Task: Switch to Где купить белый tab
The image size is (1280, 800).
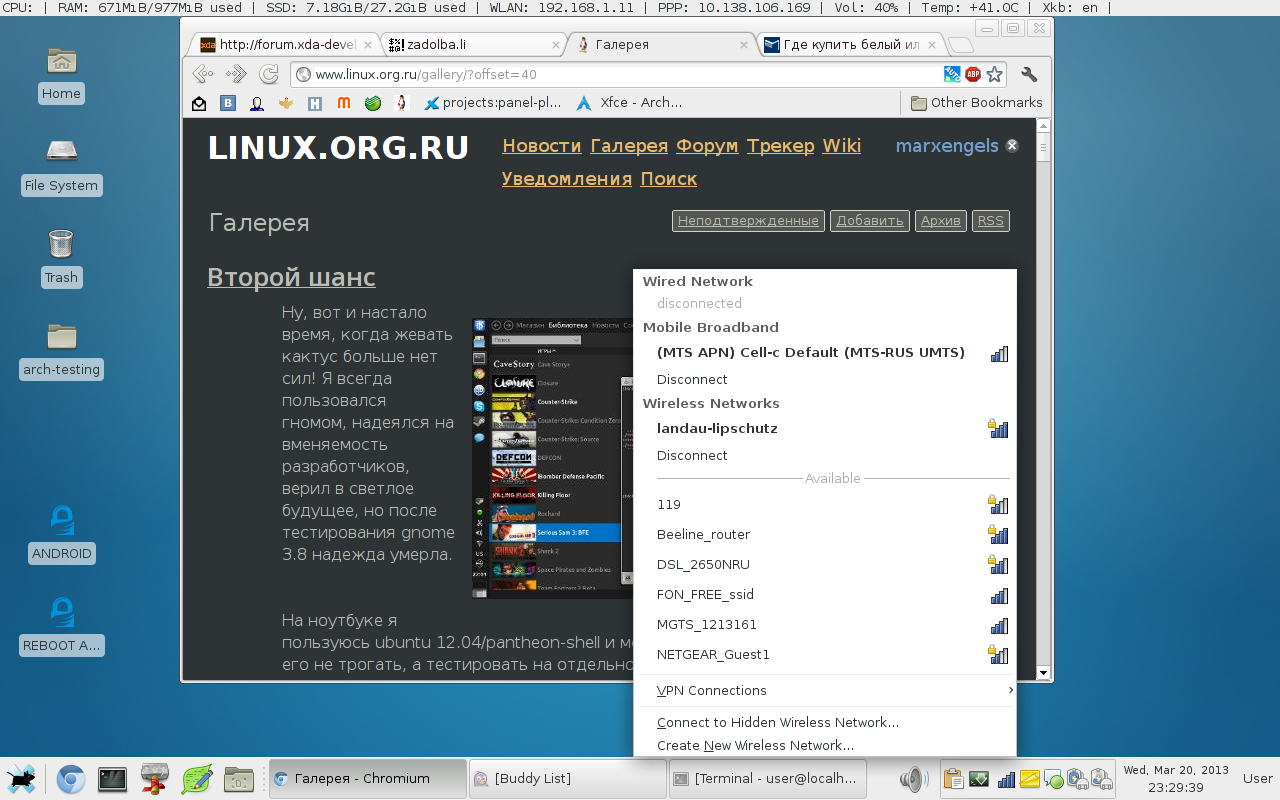Action: (850, 45)
